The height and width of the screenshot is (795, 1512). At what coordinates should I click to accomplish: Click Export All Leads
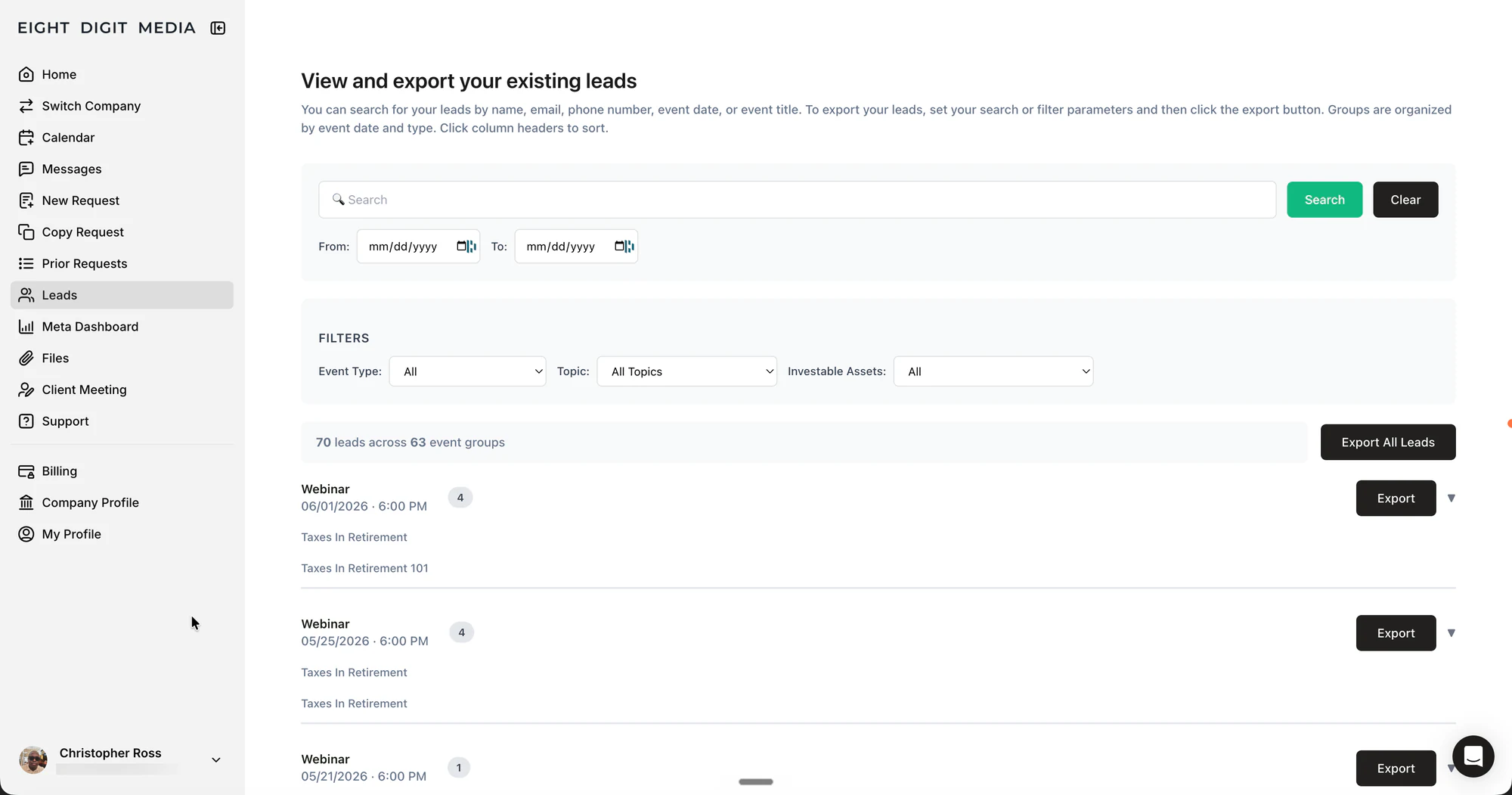coord(1388,443)
